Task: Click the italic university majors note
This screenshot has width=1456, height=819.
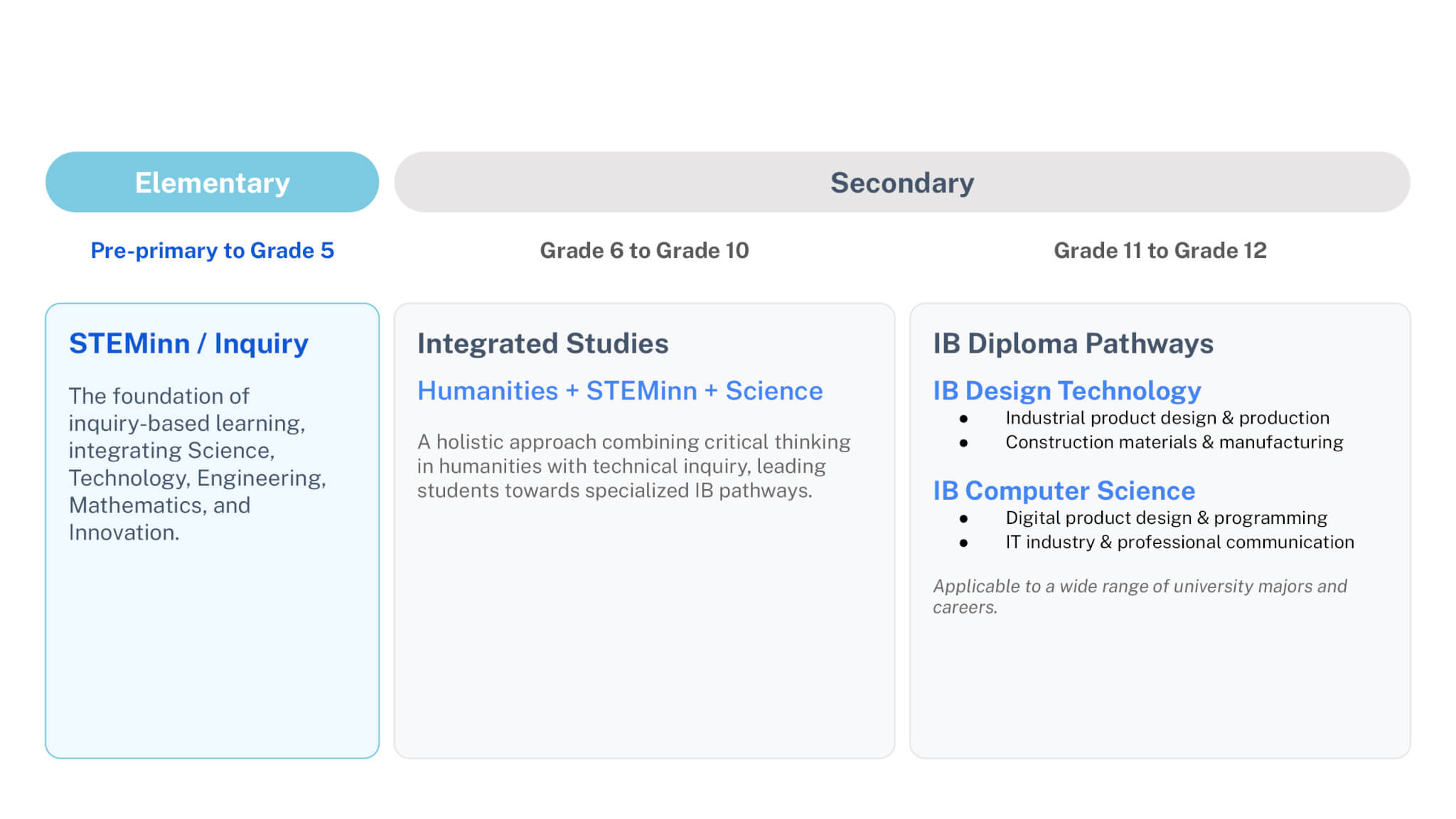Action: pos(1139,596)
